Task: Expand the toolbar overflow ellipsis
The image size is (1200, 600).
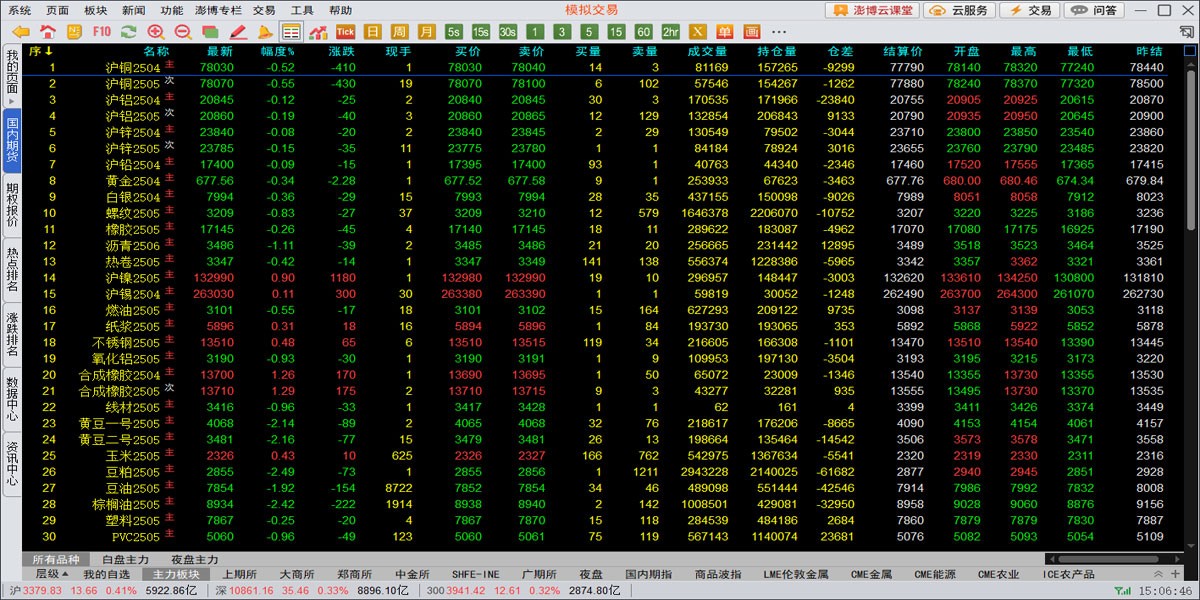Action: (x=779, y=31)
